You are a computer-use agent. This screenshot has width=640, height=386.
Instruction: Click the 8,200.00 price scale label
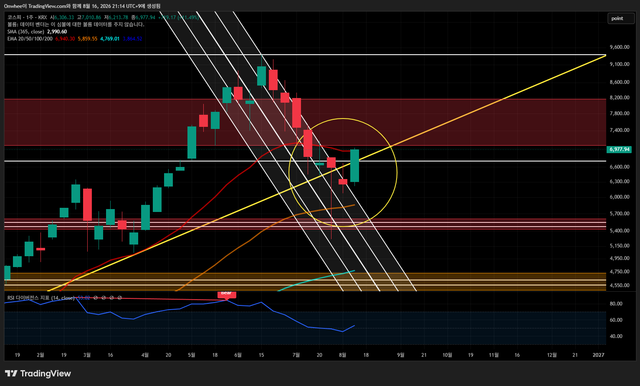620,98
